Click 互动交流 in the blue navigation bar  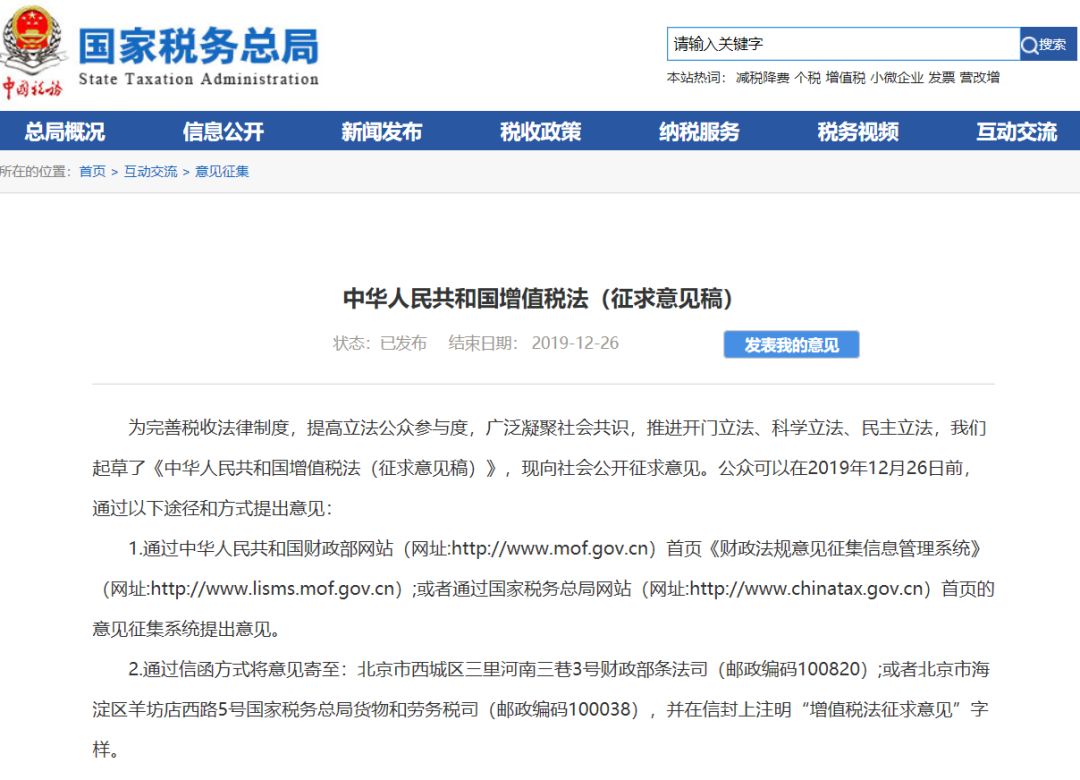1016,132
